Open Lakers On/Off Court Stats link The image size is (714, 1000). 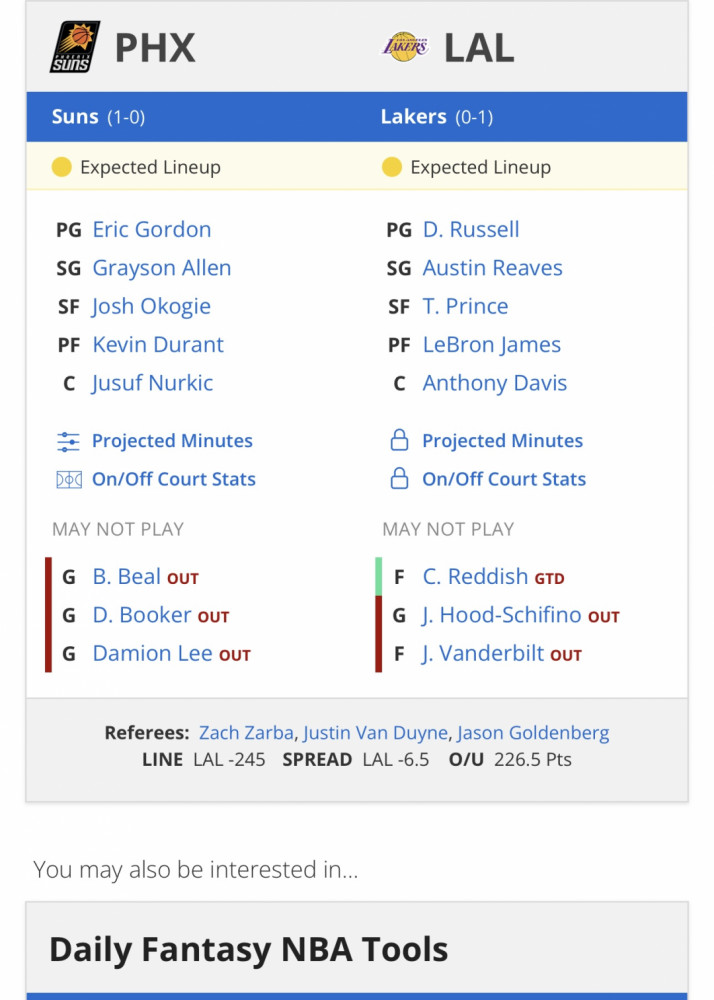point(504,479)
